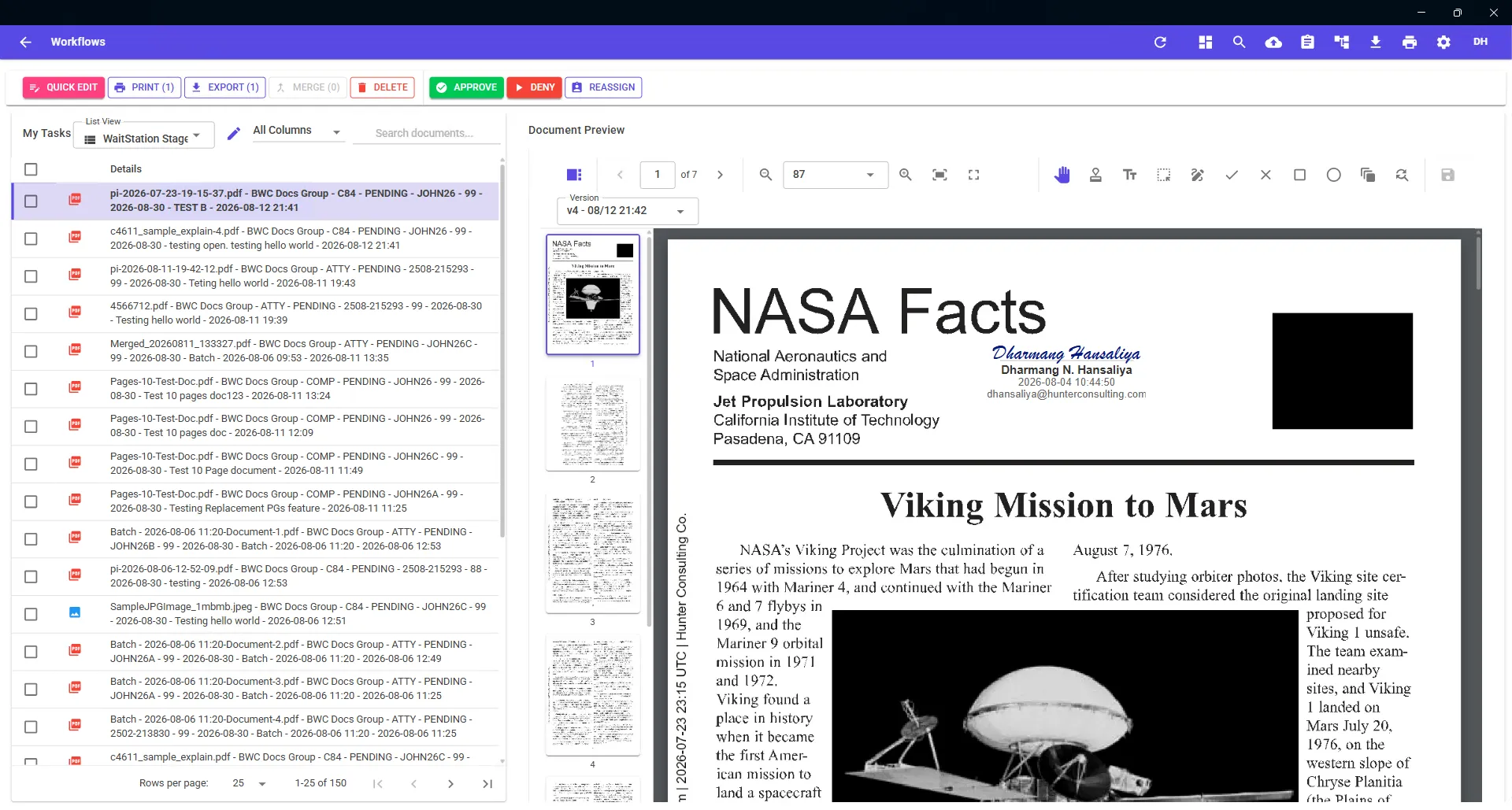The image size is (1512, 810).
Task: Click the Quick Edit button
Action: (64, 87)
